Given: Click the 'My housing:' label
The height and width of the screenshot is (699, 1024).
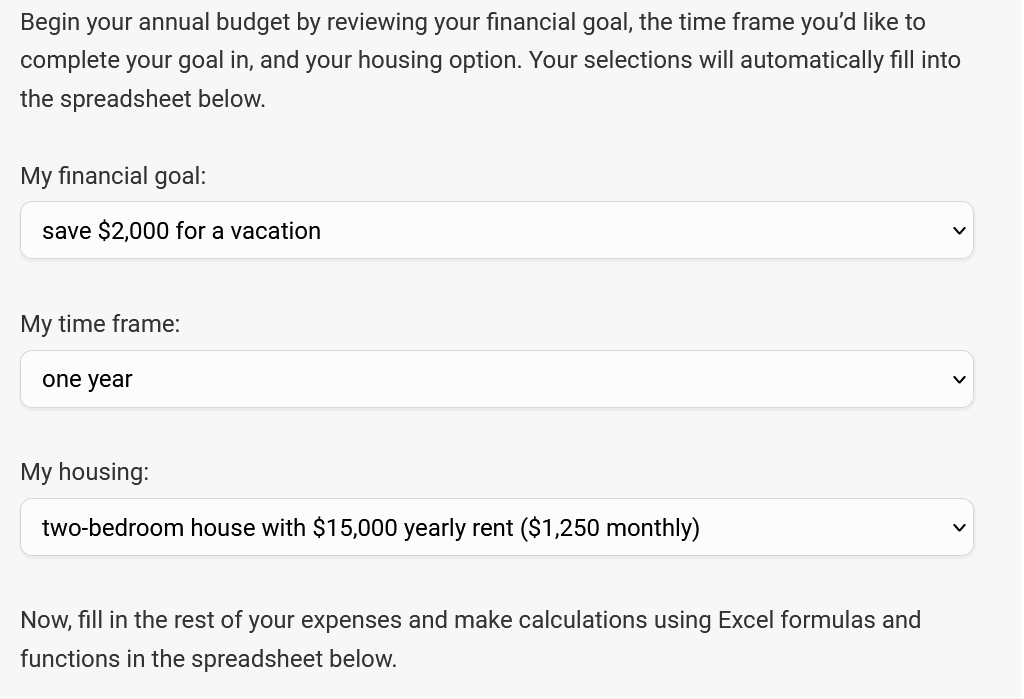Looking at the screenshot, I should tap(84, 472).
